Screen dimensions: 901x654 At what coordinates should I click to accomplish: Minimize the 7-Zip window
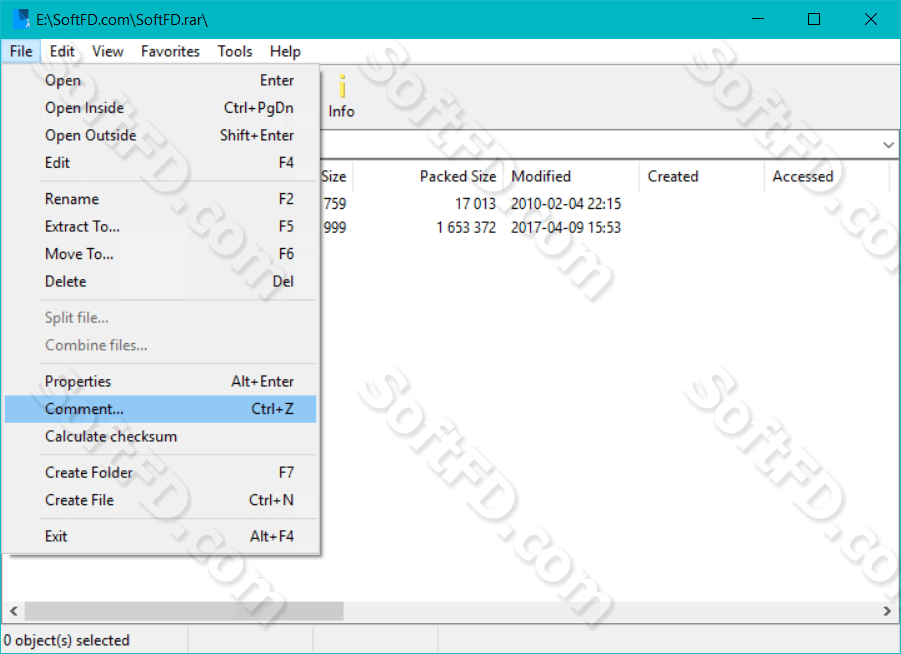[758, 19]
